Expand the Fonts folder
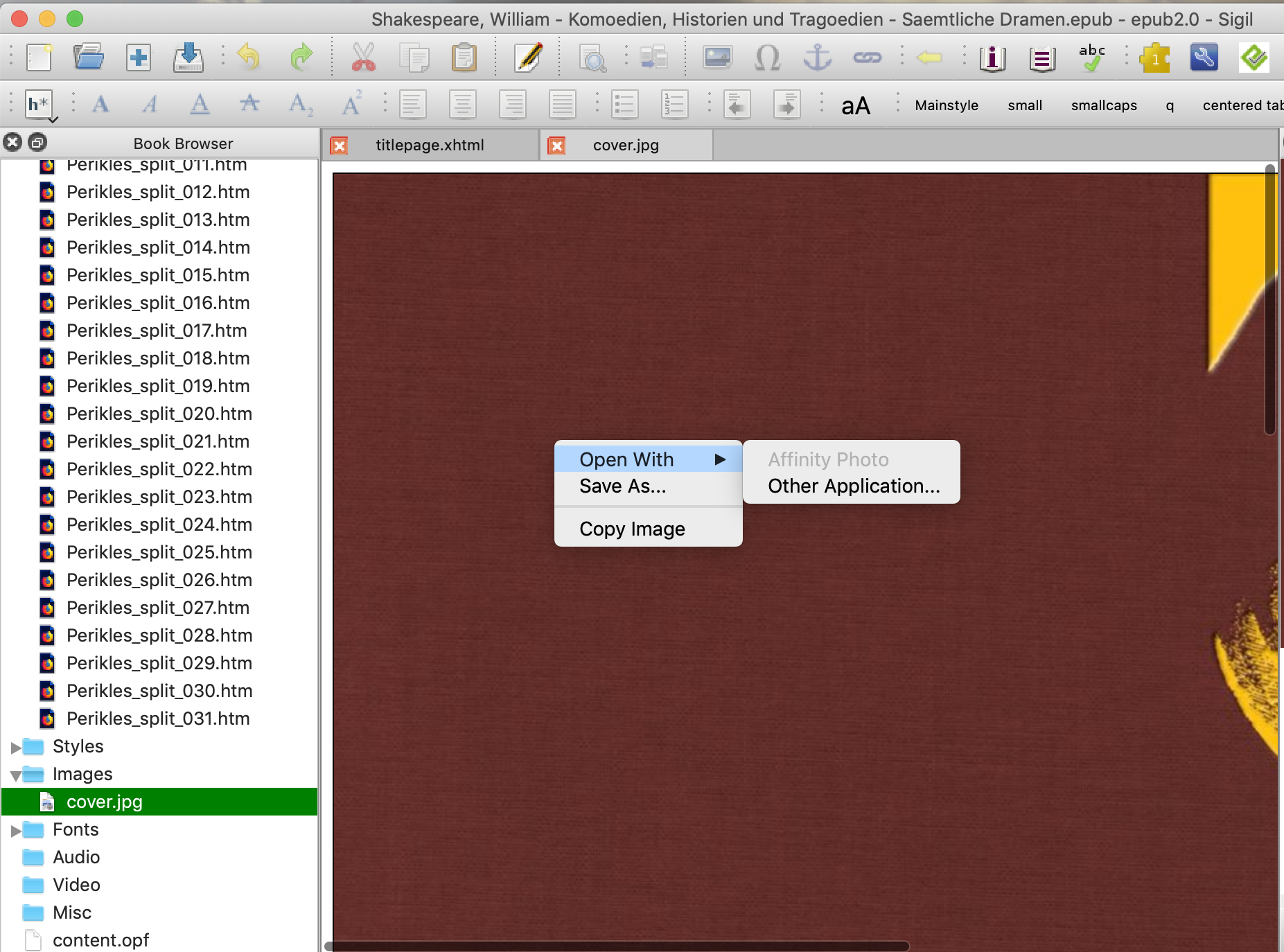 (x=15, y=830)
